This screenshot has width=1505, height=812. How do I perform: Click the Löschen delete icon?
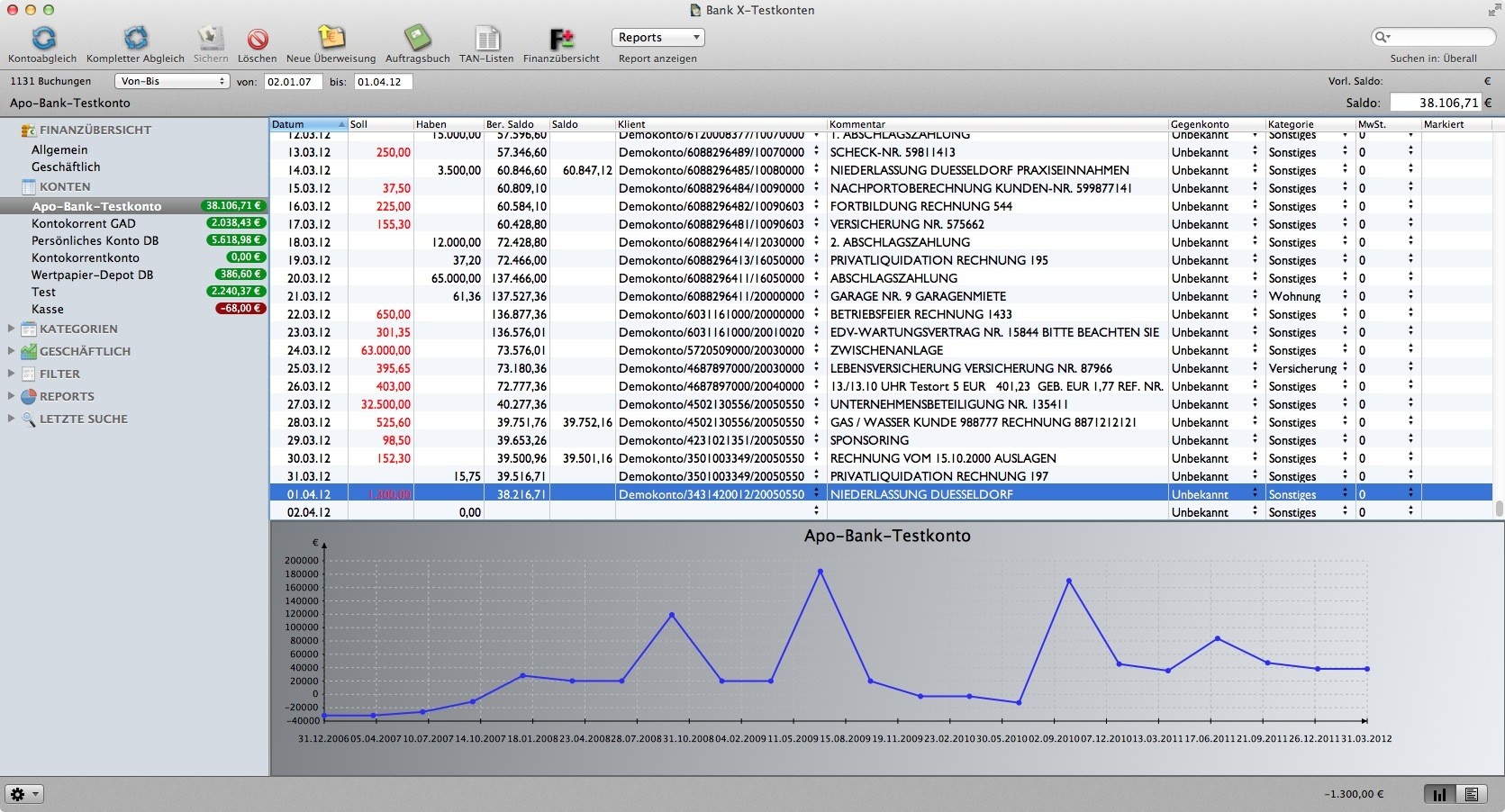coord(258,39)
